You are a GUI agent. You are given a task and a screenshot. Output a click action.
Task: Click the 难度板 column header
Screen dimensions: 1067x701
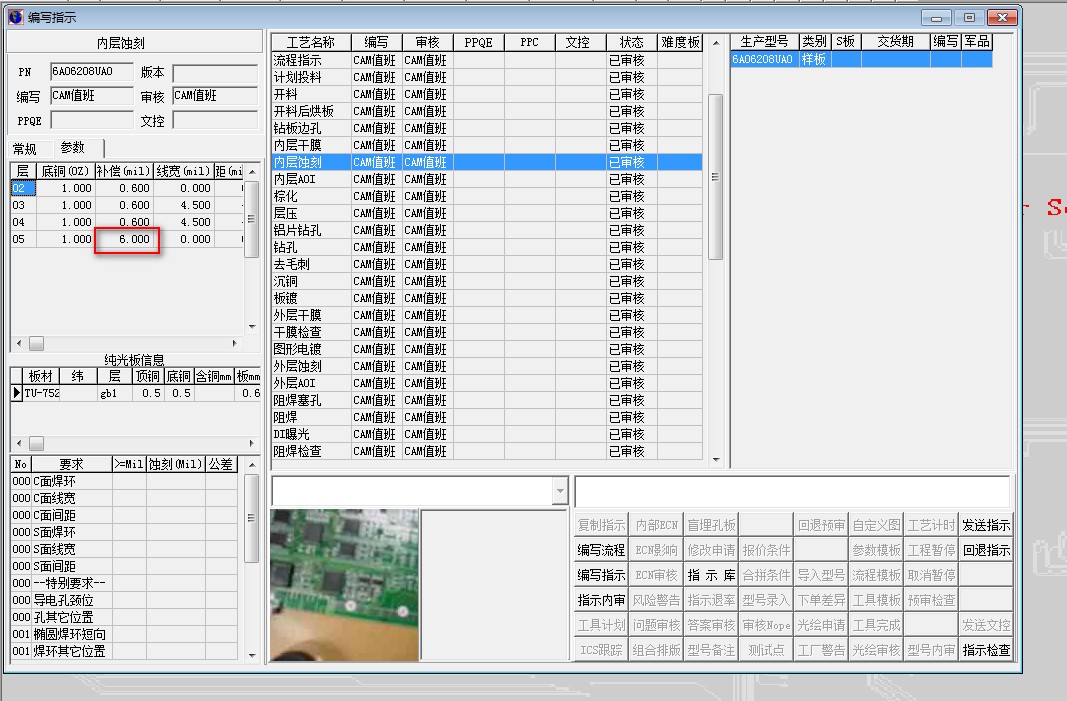pyautogui.click(x=680, y=42)
